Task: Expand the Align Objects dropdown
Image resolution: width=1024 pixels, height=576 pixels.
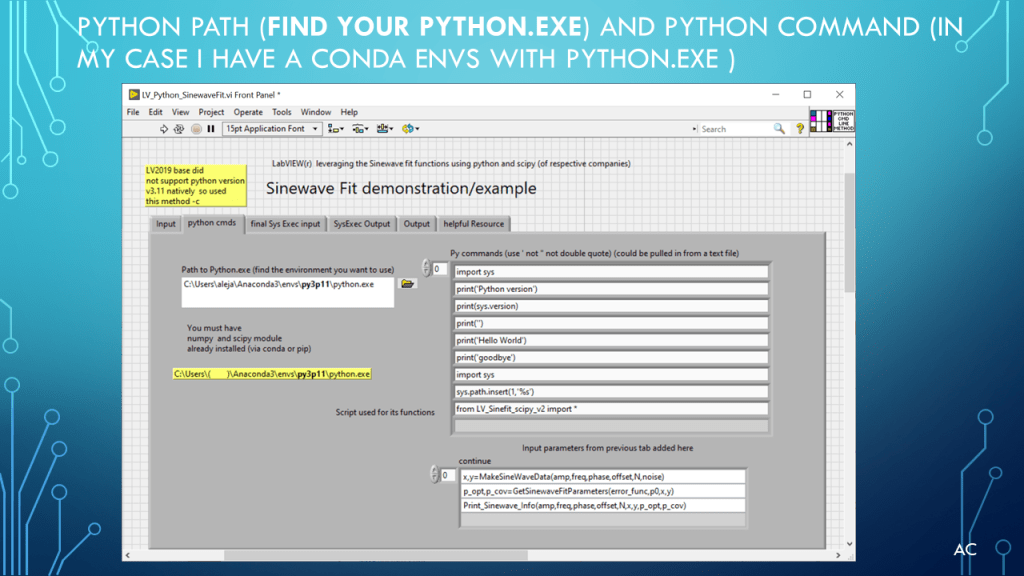Action: [x=336, y=129]
